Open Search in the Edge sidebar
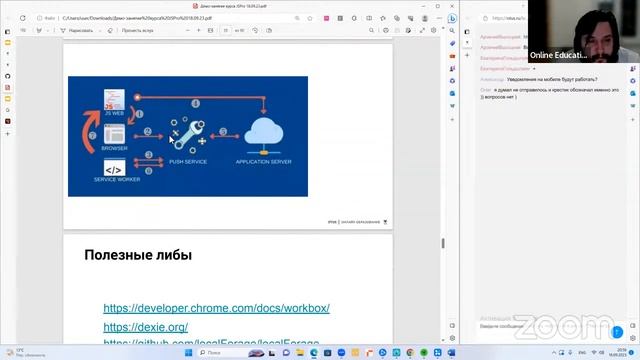Screen dimensions: 640x360 (x=452, y=31)
